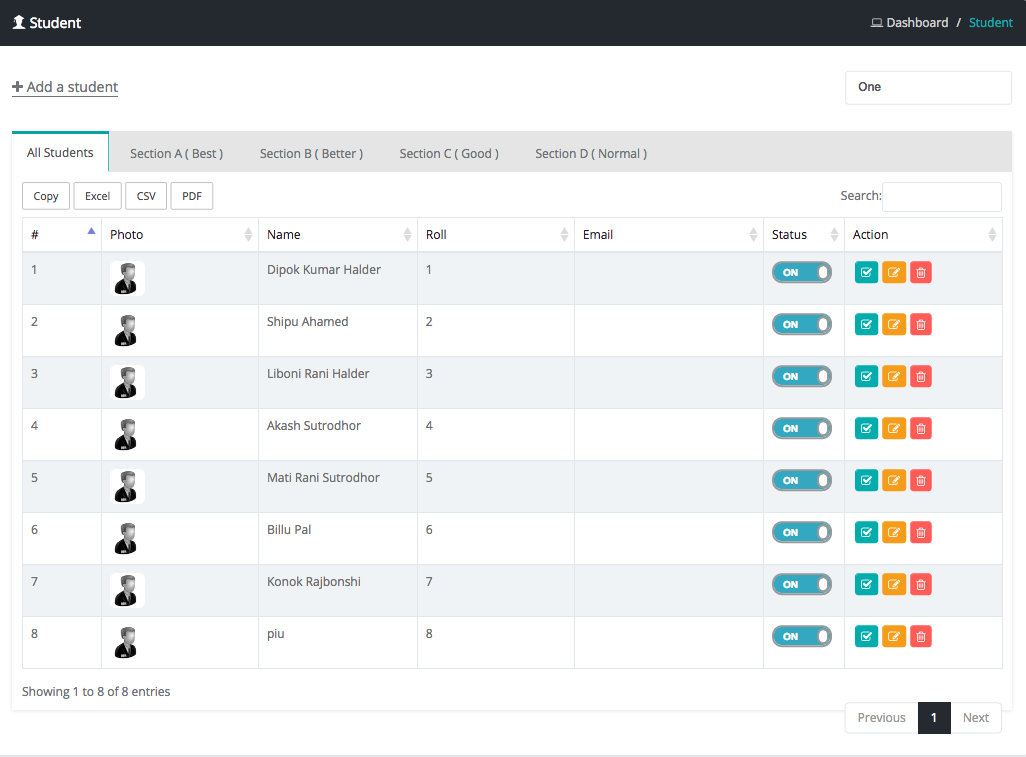
Task: Toggle the status switch for piu
Action: [x=801, y=636]
